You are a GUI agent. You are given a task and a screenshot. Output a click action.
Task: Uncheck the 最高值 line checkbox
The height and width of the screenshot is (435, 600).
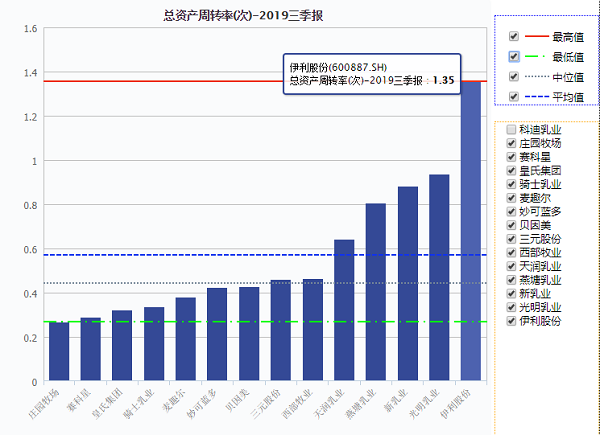click(514, 36)
